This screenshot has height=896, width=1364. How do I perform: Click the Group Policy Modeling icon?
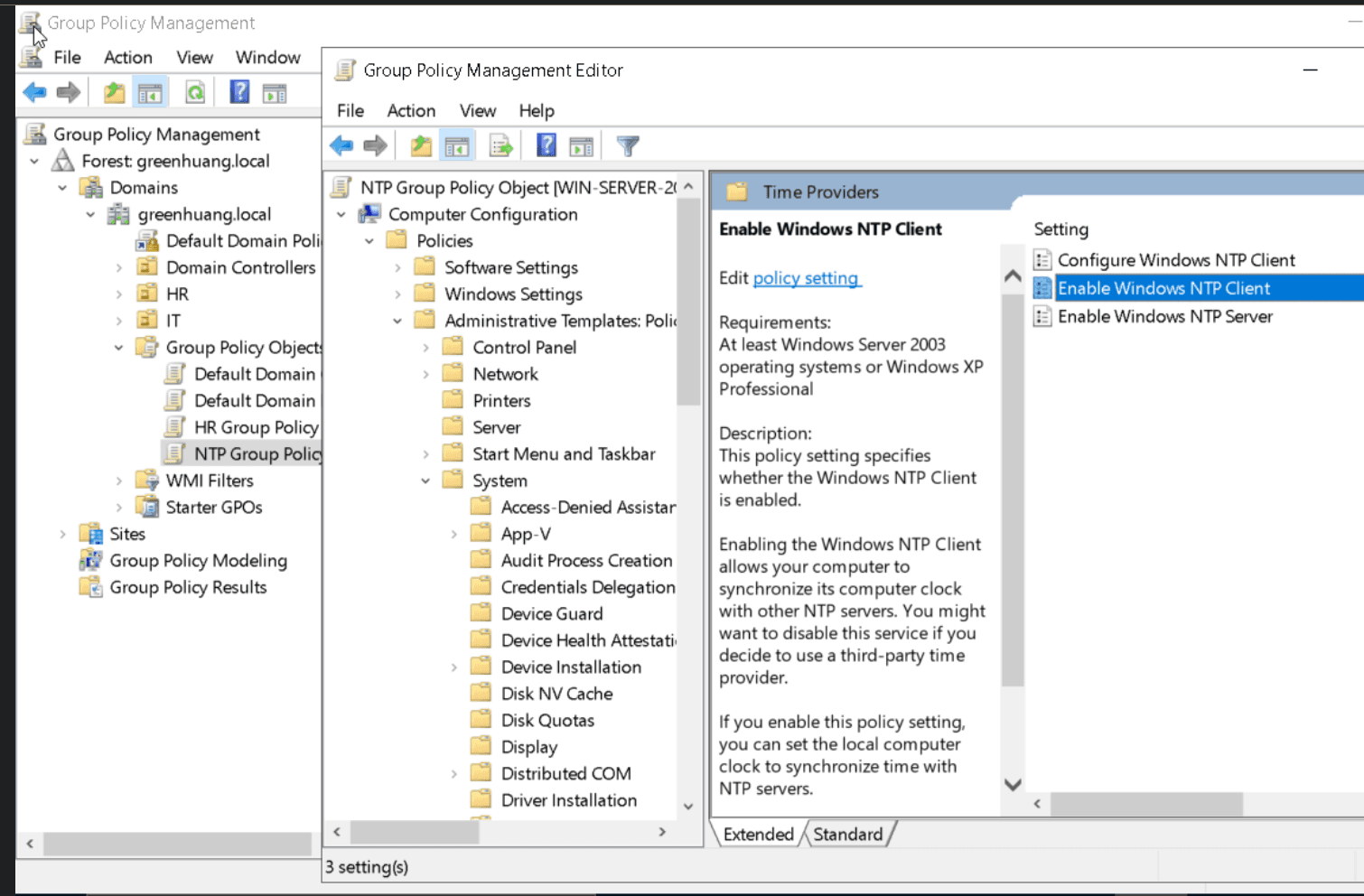[90, 561]
